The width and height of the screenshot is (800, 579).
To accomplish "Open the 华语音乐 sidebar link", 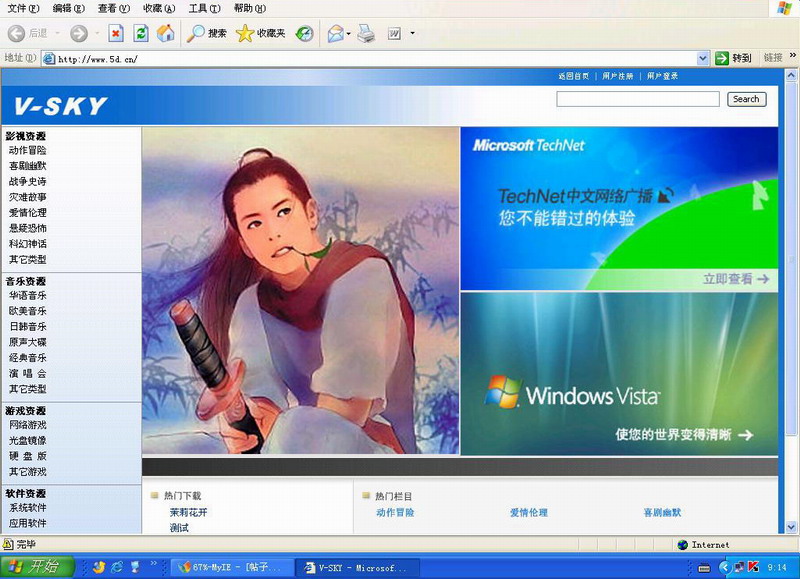I will (28, 295).
